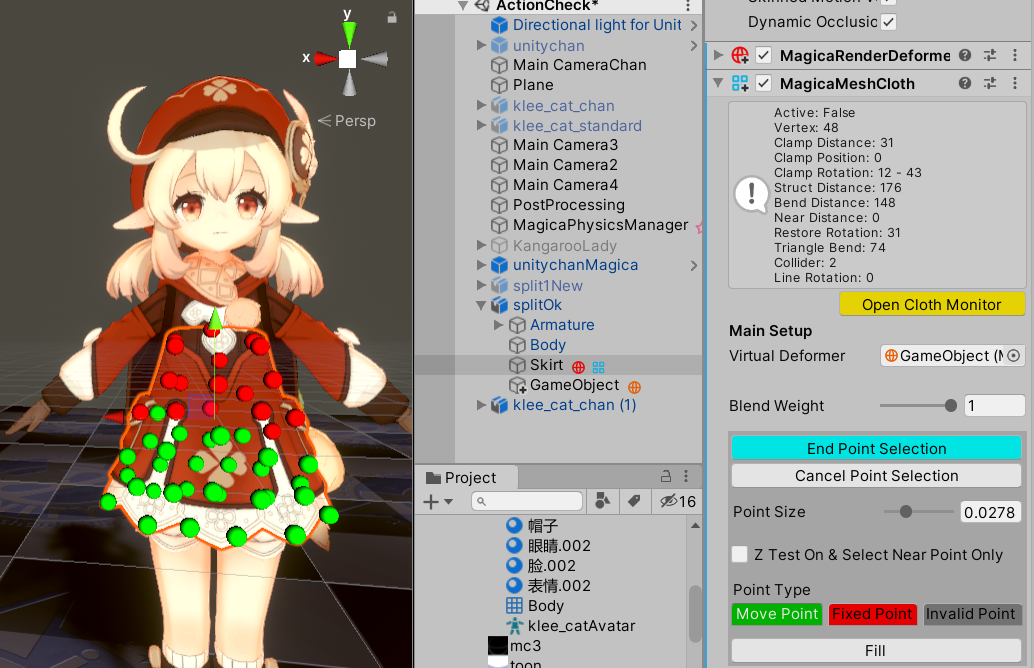Open unitychan prefab arrow
Viewport: 1034px width, 668px height.
(x=694, y=46)
